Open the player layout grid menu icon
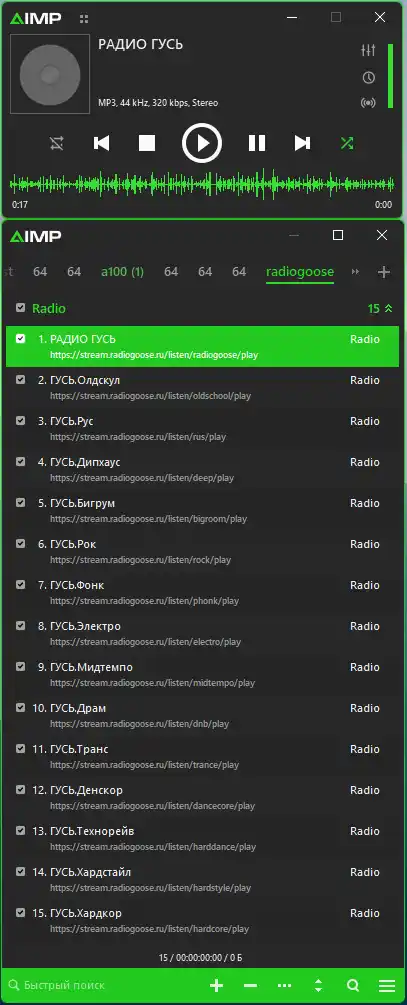The width and height of the screenshot is (407, 1005). pyautogui.click(x=84, y=19)
